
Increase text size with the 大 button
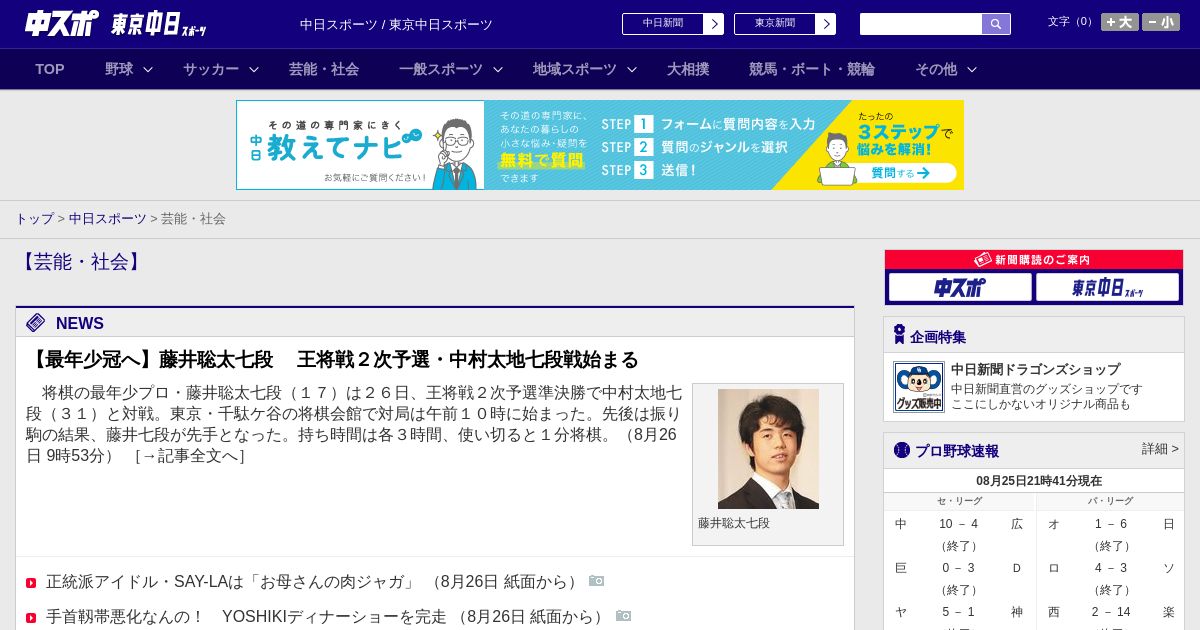click(x=1120, y=22)
